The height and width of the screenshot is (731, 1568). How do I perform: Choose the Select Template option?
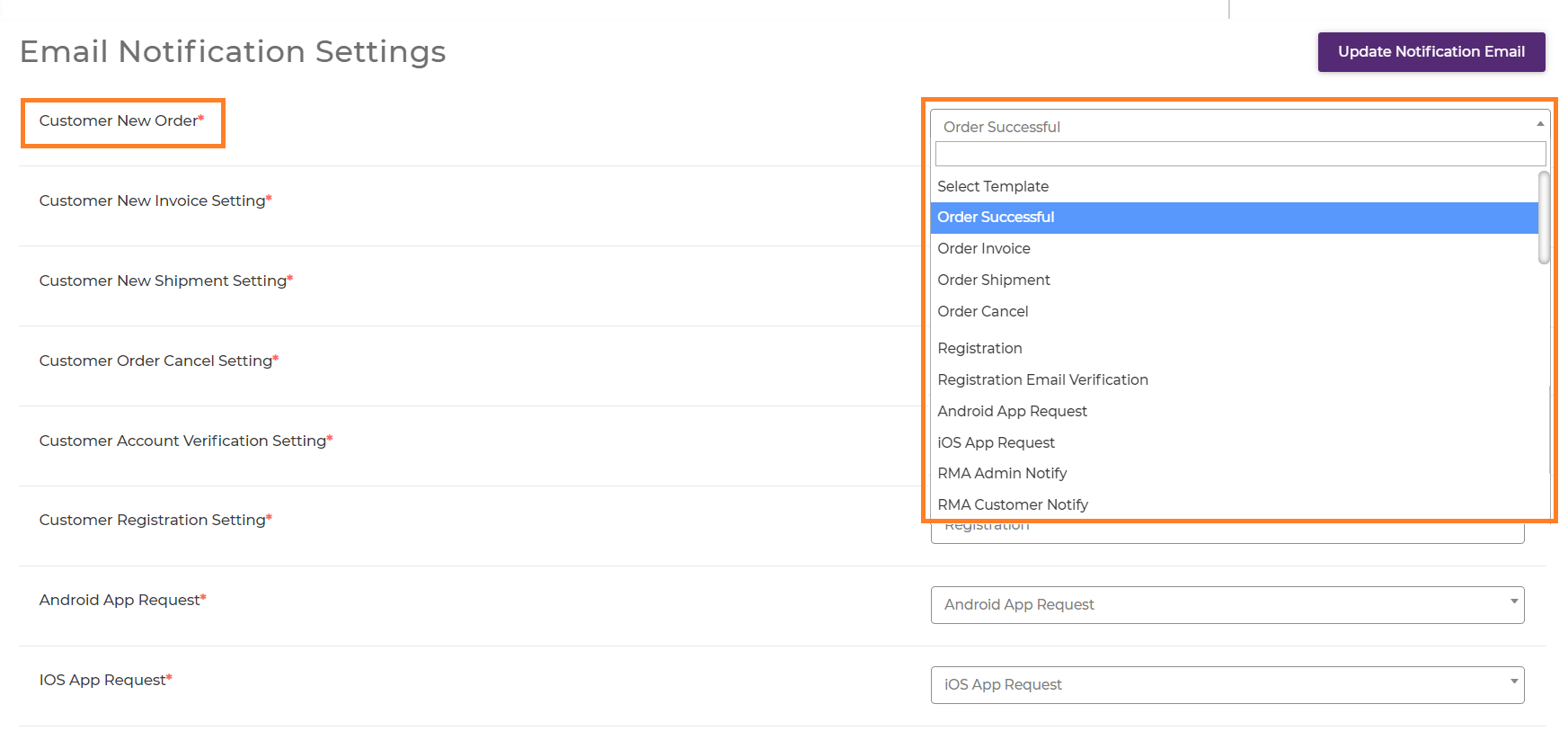993,186
